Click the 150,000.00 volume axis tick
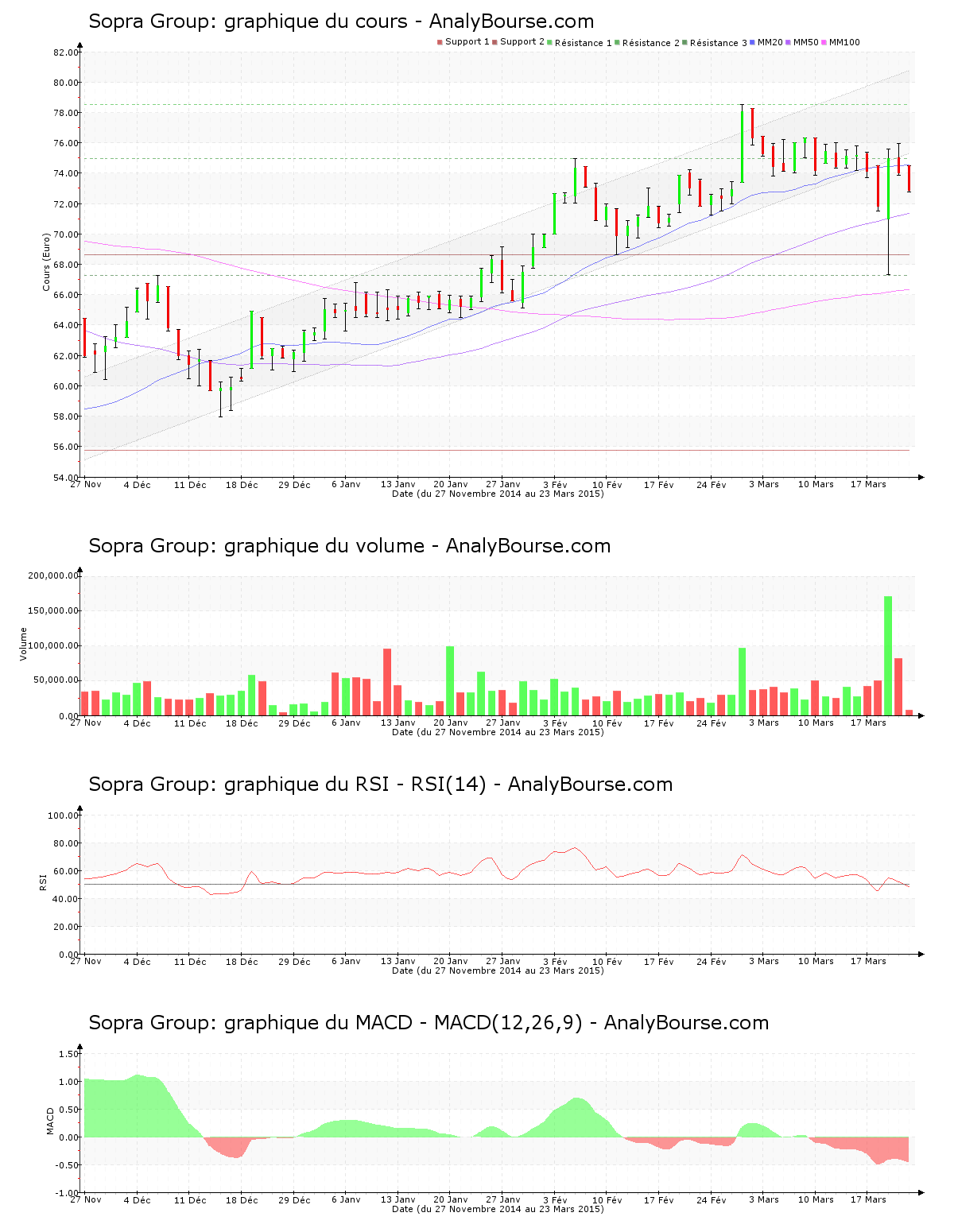 click(53, 610)
